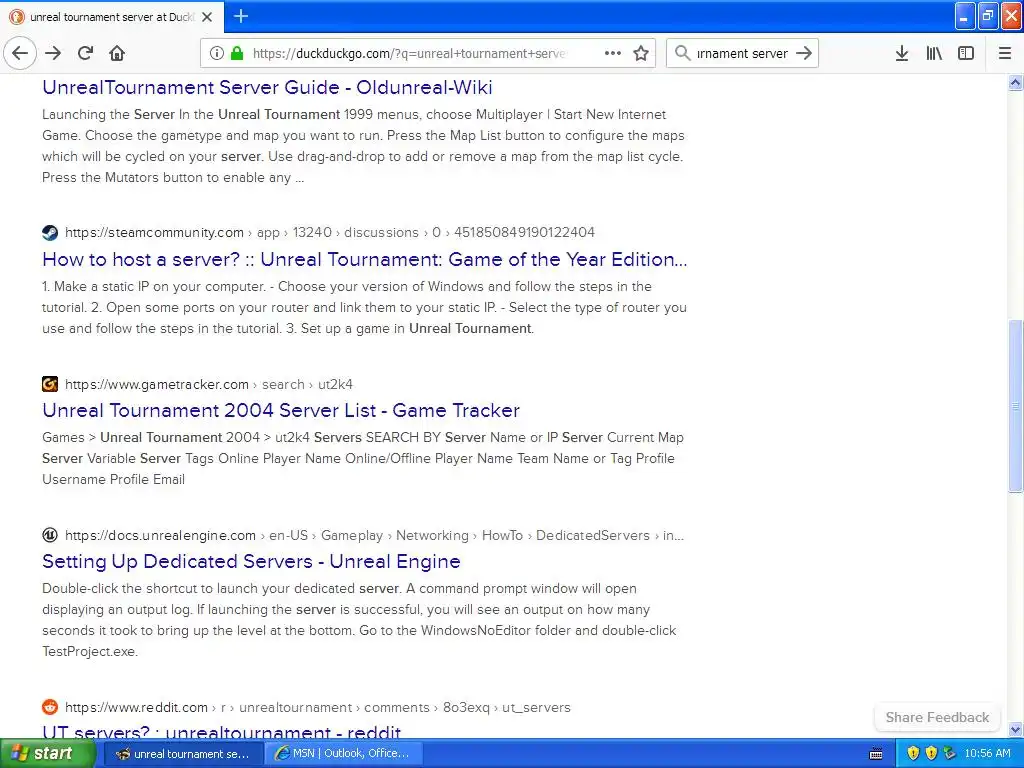Go back to the previous page

coord(20,53)
